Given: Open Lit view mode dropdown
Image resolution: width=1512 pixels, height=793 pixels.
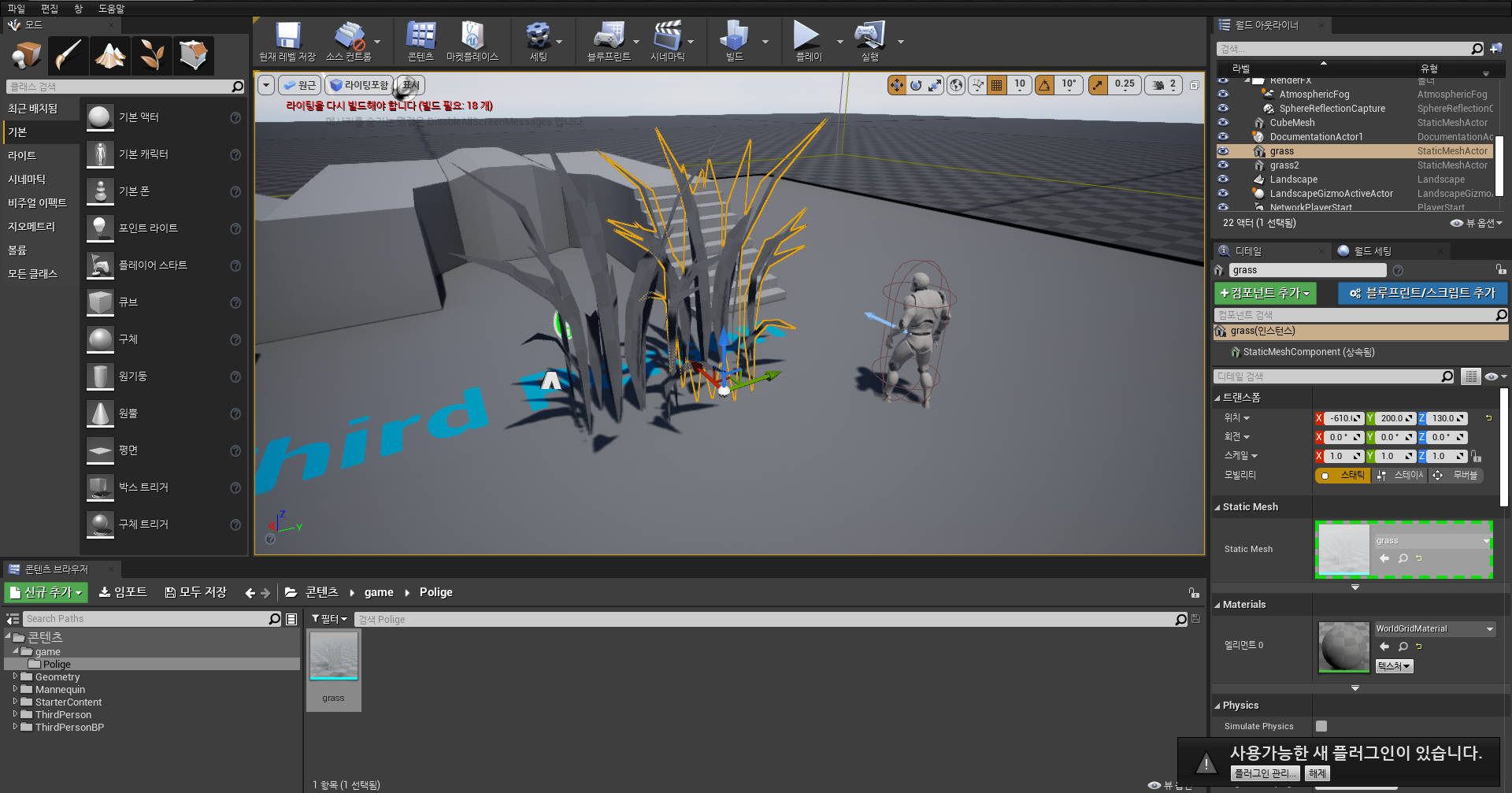Looking at the screenshot, I should coord(358,85).
